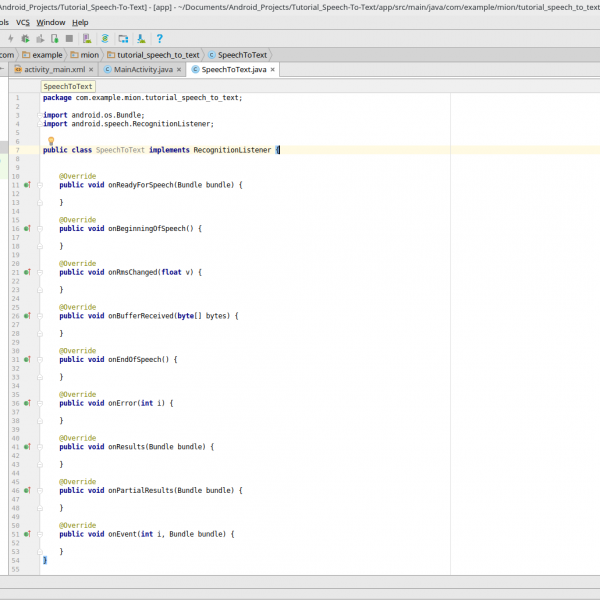Click the Debug app bug icon
Image resolution: width=600 pixels, height=600 pixels.
point(24,38)
